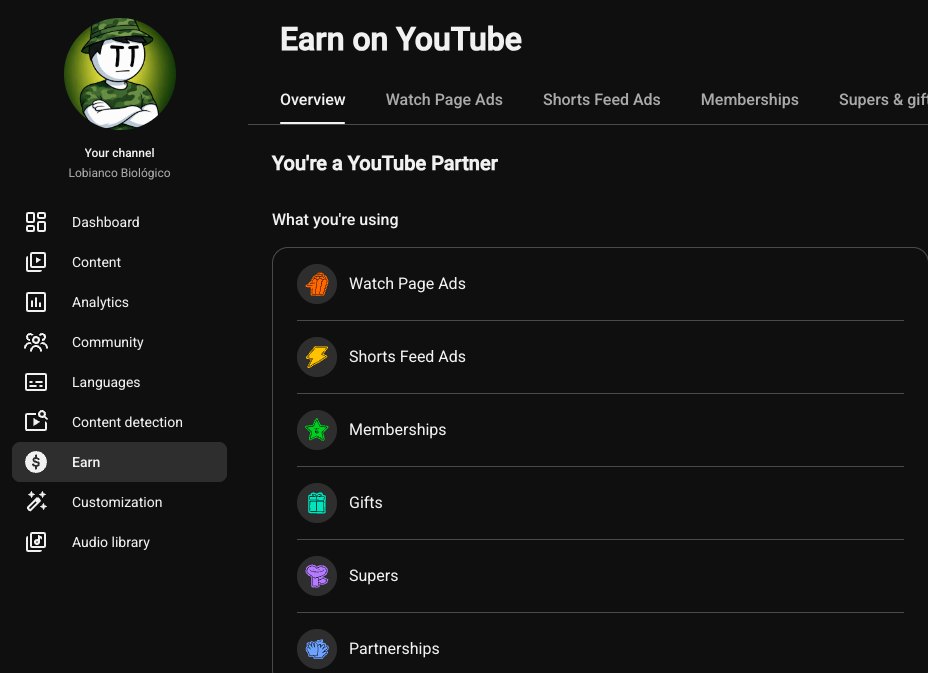Click the 'Your channel' label
The image size is (928, 673).
(120, 153)
